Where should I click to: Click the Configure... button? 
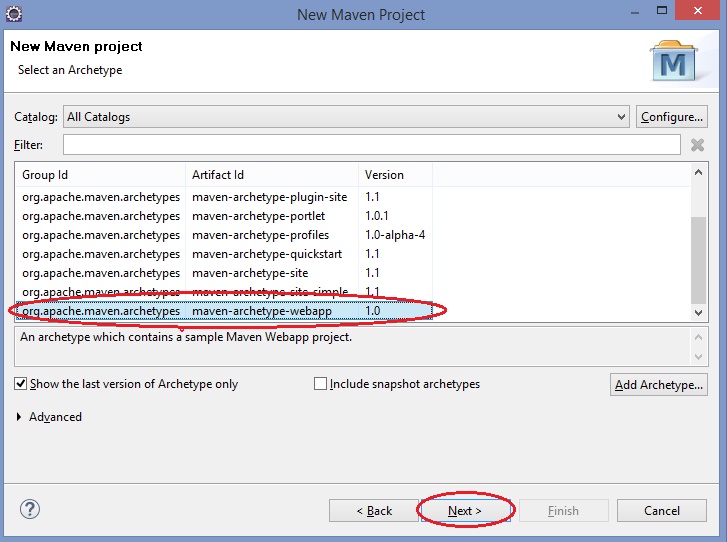671,117
